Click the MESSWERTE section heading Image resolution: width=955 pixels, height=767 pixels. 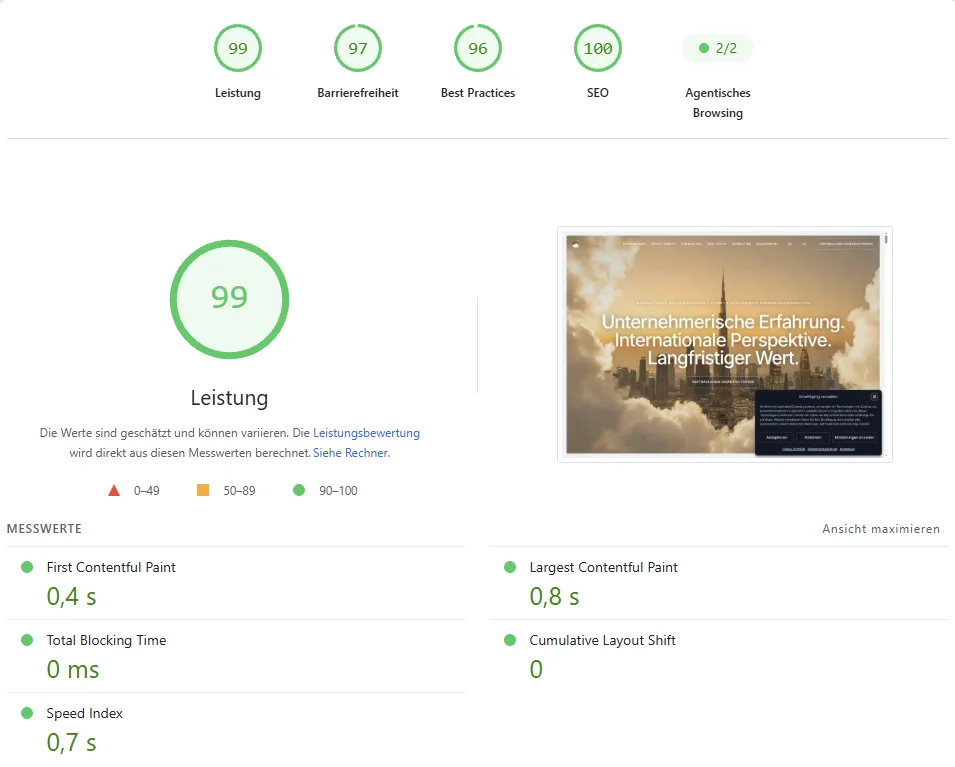[44, 529]
